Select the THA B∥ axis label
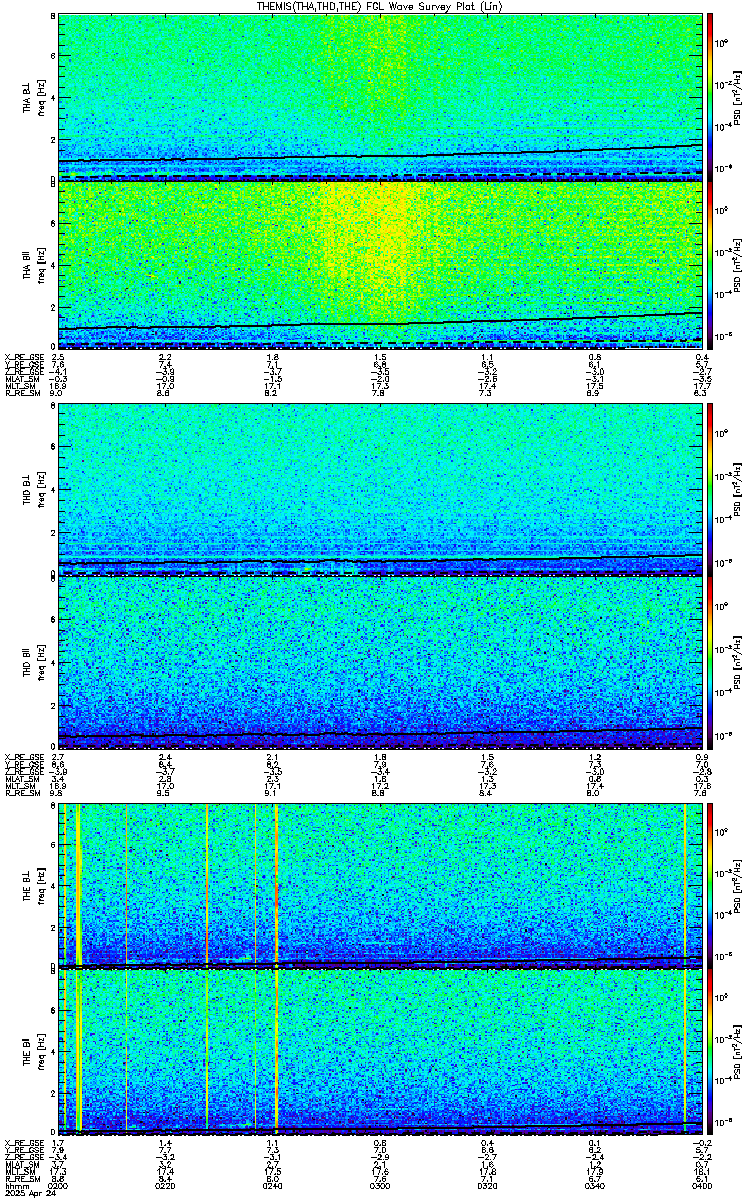750x1200 pixels. click(x=27, y=264)
